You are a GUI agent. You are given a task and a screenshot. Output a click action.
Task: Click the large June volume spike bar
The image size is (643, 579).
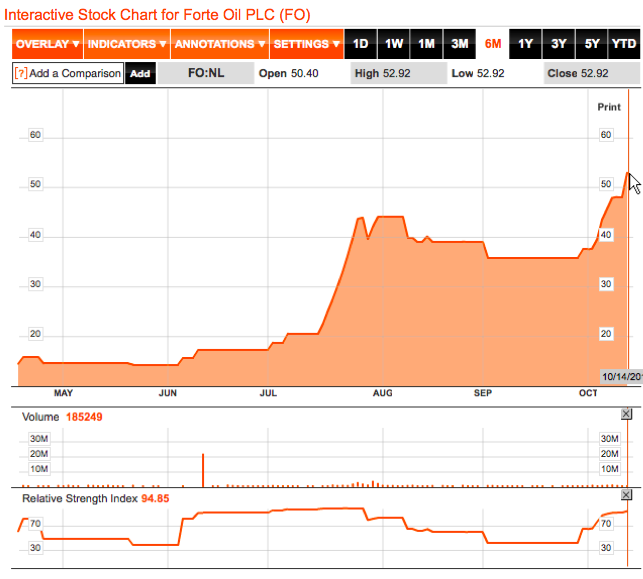coord(203,470)
